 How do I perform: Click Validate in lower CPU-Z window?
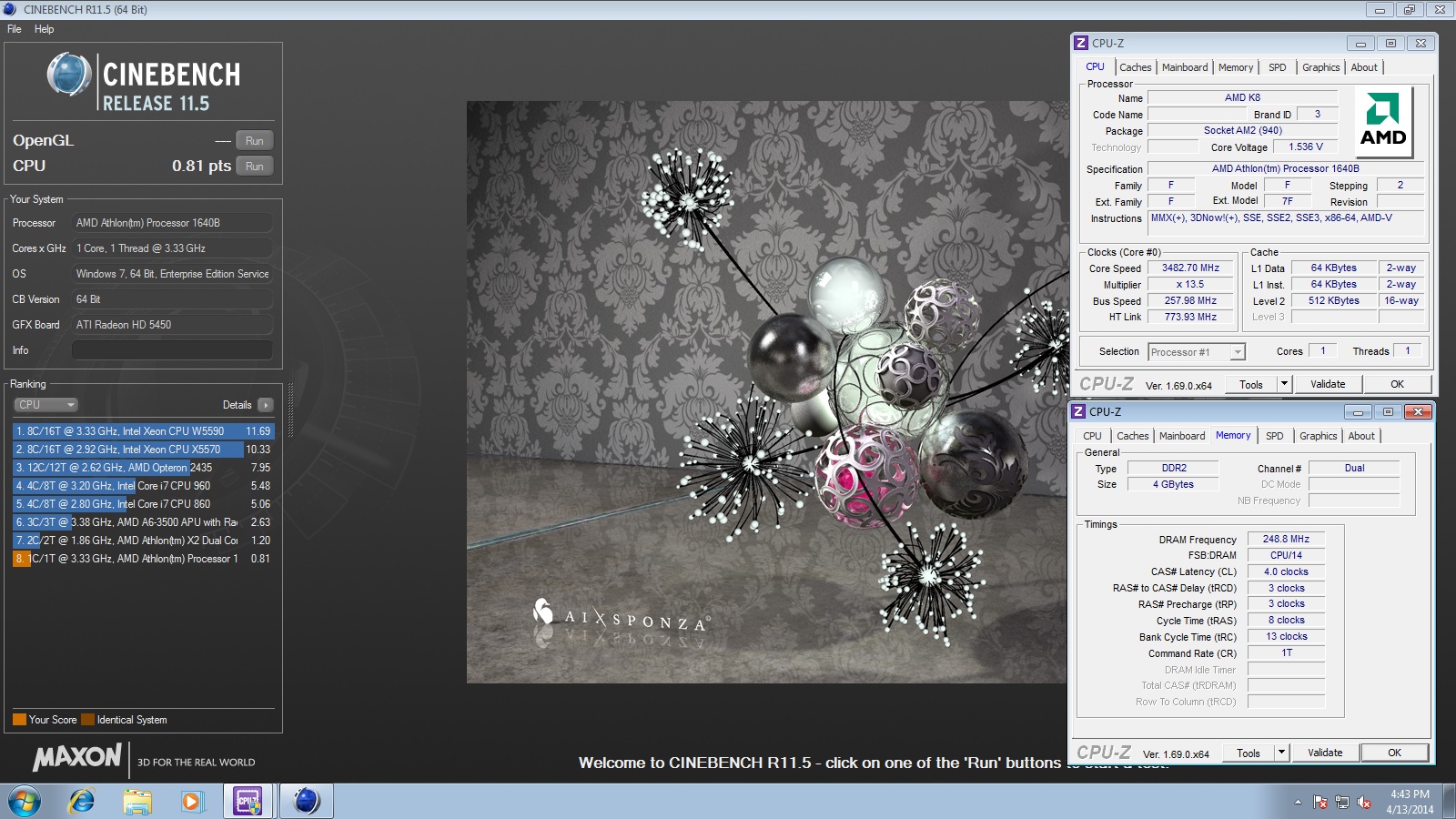[x=1325, y=753]
